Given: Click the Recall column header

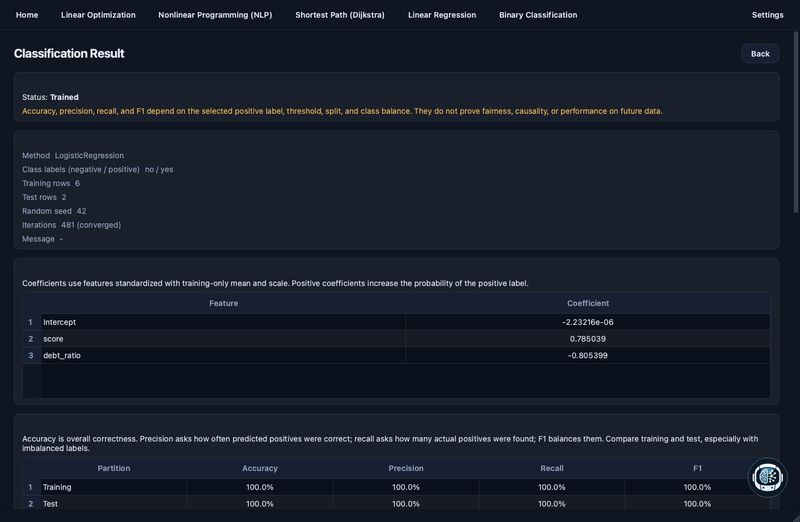Looking at the screenshot, I should pyautogui.click(x=552, y=468).
